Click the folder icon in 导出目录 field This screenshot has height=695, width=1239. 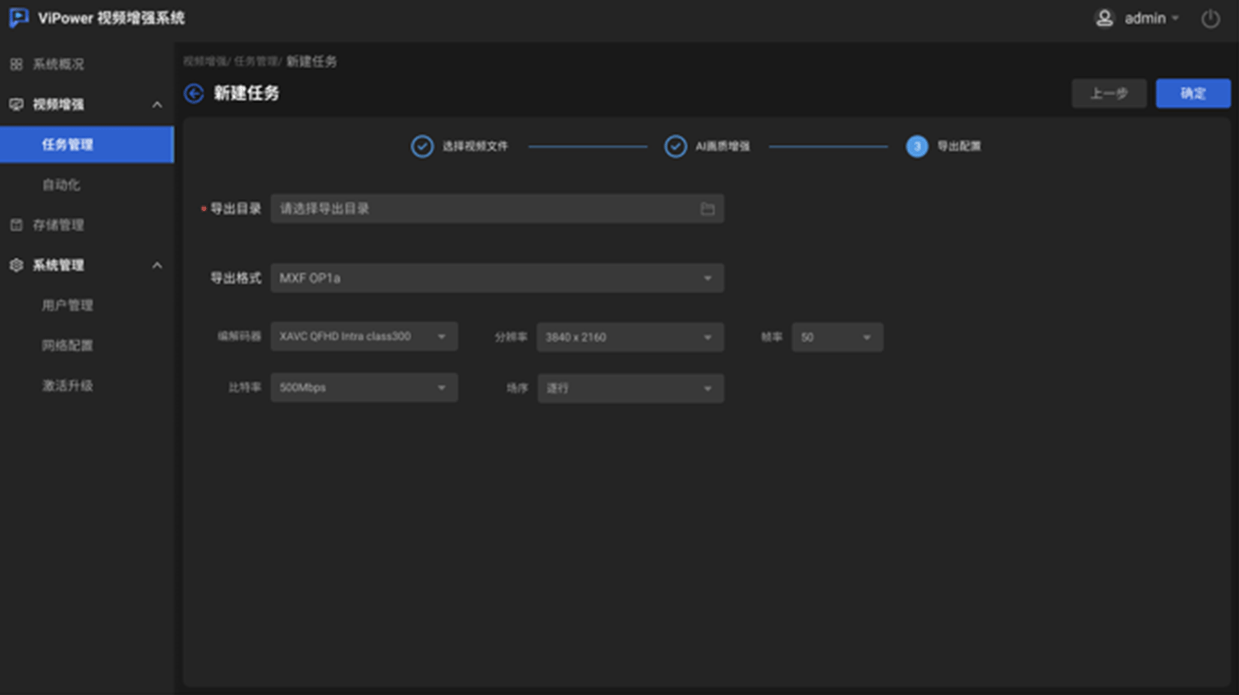(707, 209)
